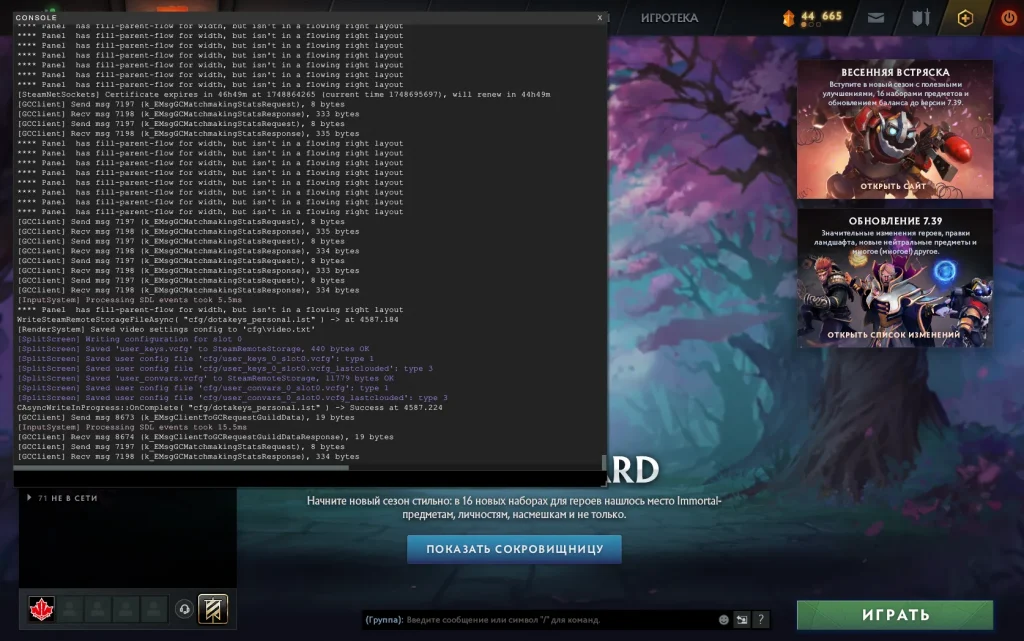The width and height of the screenshot is (1024, 641).
Task: Click ОТКРЫТЬ САЙТ on spring update card
Action: pyautogui.click(x=893, y=186)
